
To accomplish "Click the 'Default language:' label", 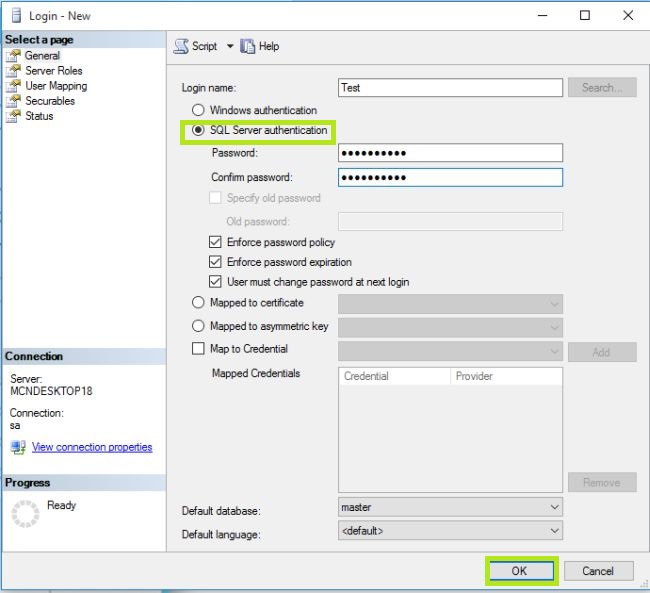I will click(221, 535).
